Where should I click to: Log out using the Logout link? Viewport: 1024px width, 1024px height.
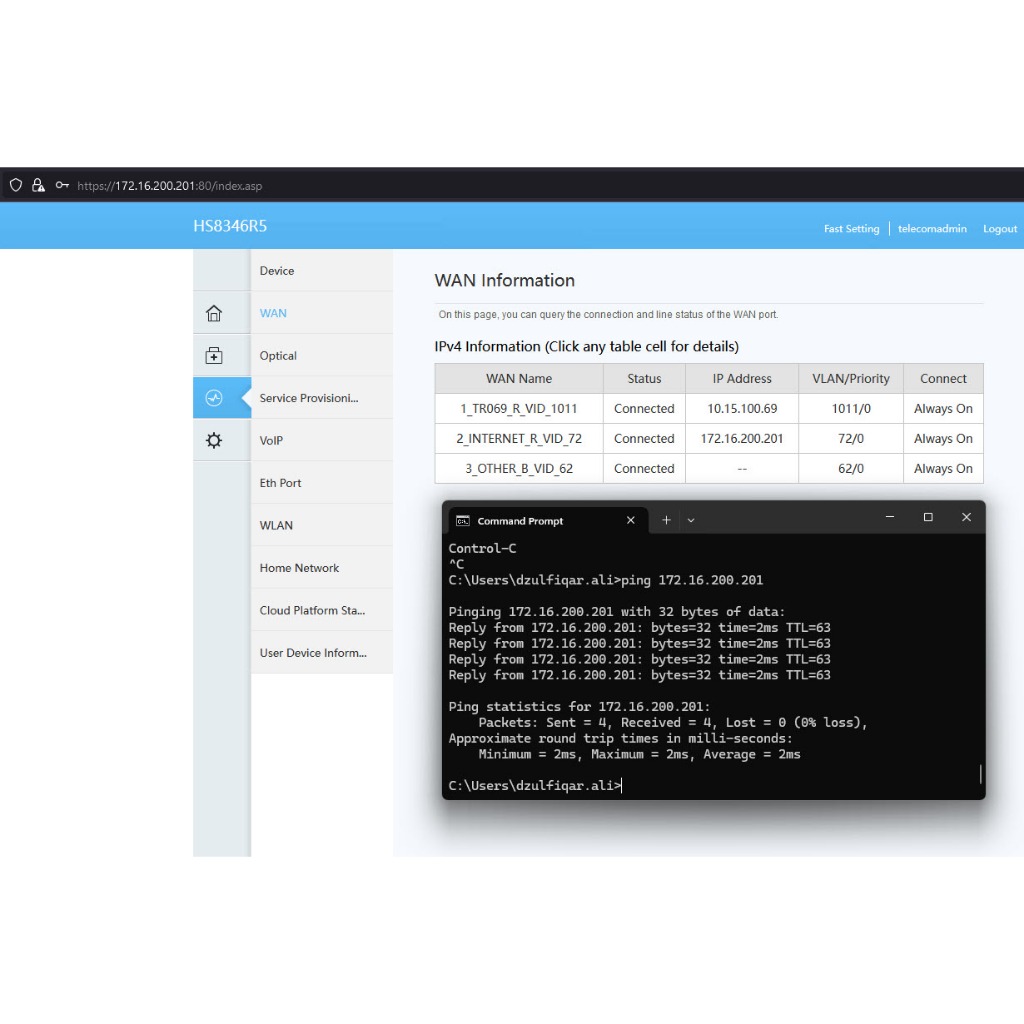tap(999, 229)
